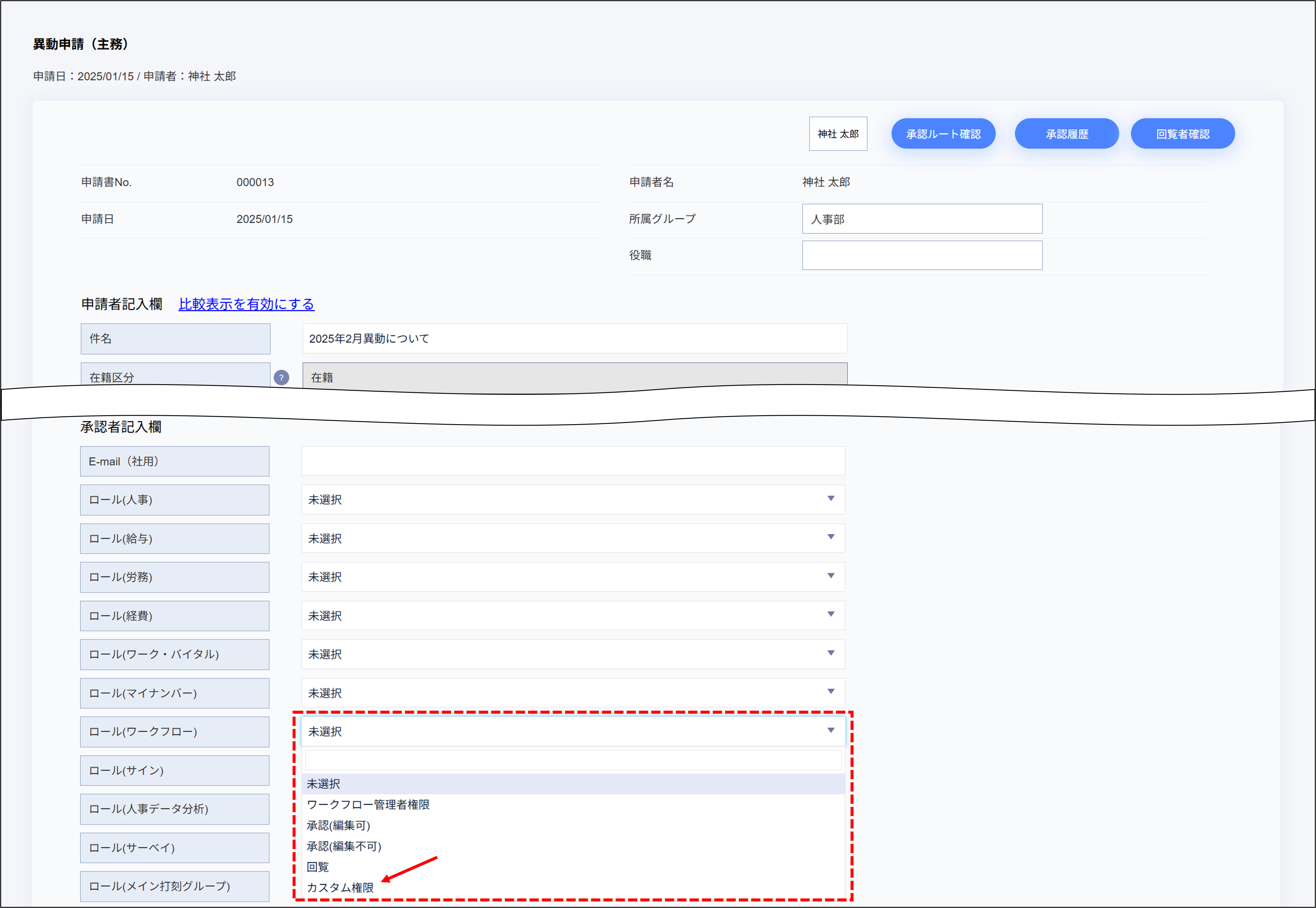Collapse the ロール(ワークフロー) dropdown arrow
Screen dimensions: 1316x908
point(831,730)
